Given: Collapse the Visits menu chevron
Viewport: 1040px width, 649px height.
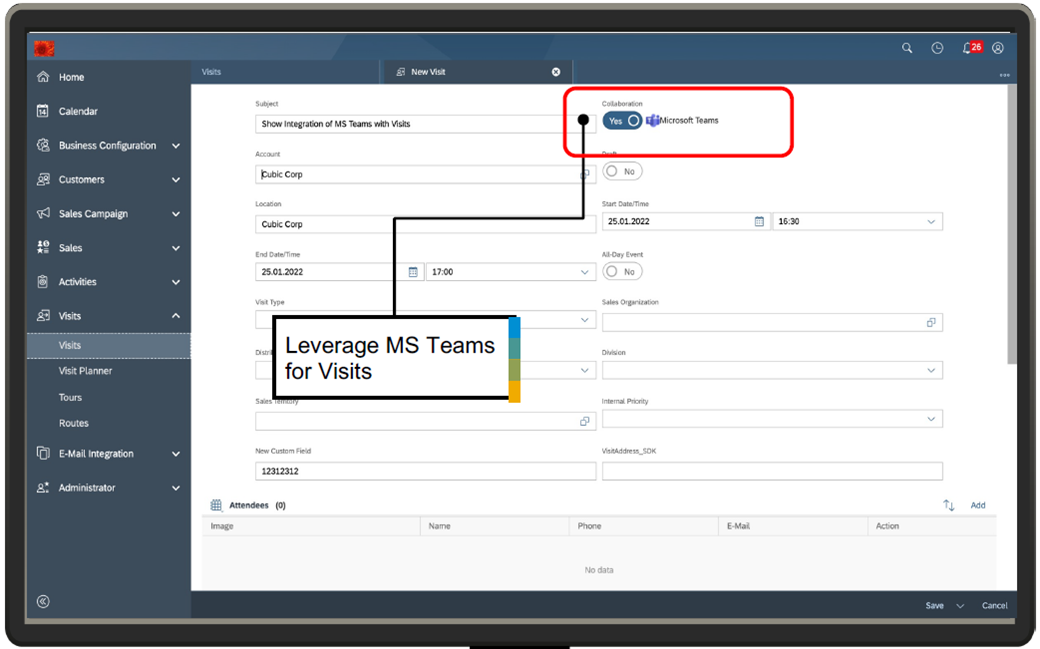Looking at the screenshot, I should tap(176, 316).
